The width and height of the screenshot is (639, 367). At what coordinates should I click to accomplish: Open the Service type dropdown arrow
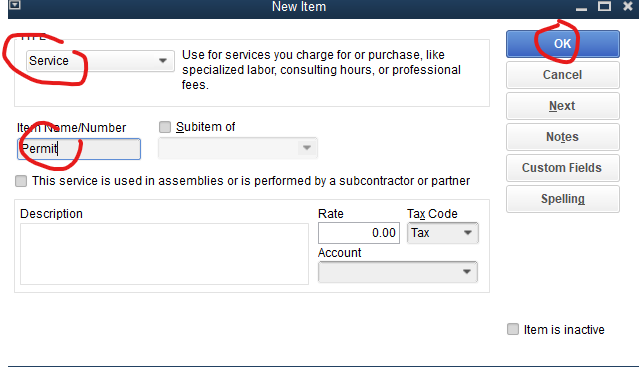[163, 61]
